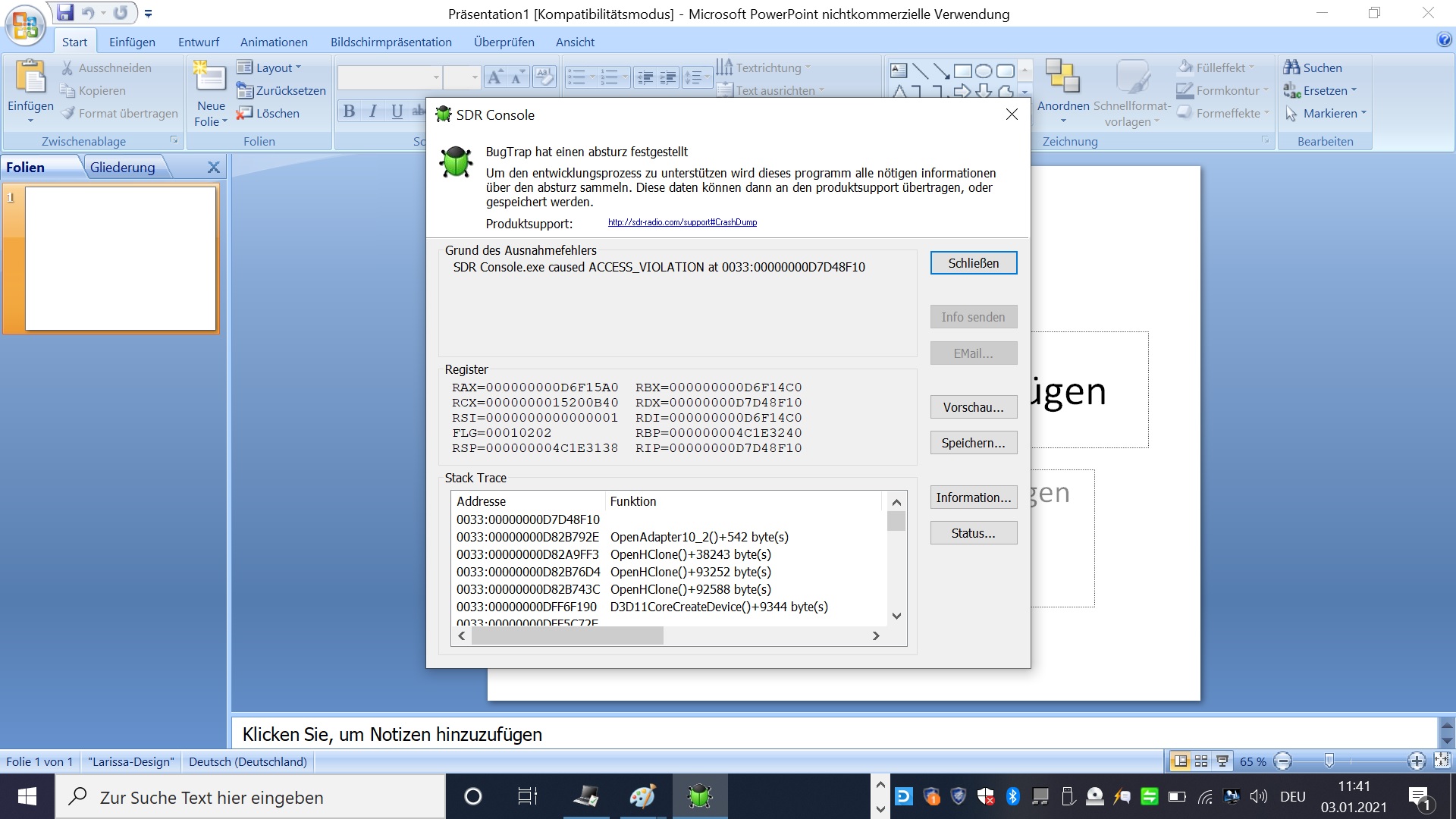Image resolution: width=1456 pixels, height=819 pixels.
Task: Switch to the Gliederung pane tab
Action: click(x=122, y=167)
